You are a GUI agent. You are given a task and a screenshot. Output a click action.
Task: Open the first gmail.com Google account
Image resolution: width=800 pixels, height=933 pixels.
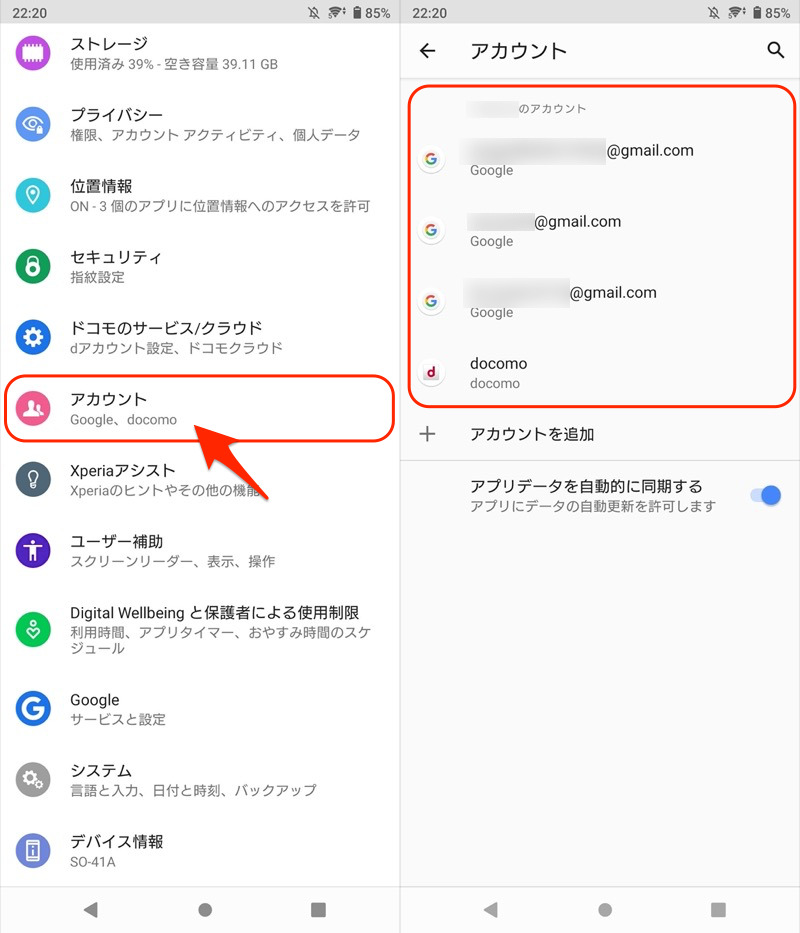coord(601,159)
